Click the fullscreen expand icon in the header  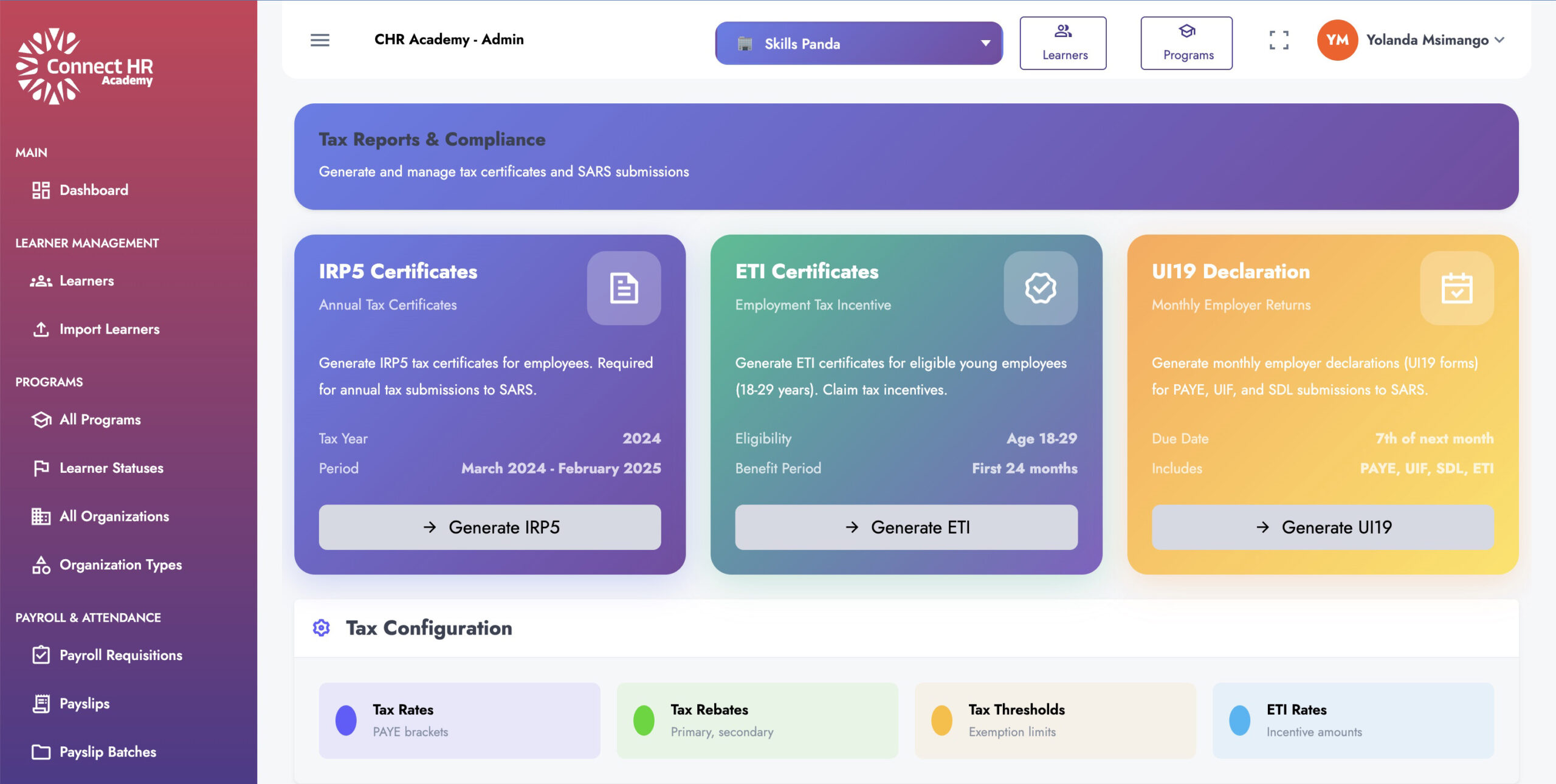pyautogui.click(x=1278, y=40)
